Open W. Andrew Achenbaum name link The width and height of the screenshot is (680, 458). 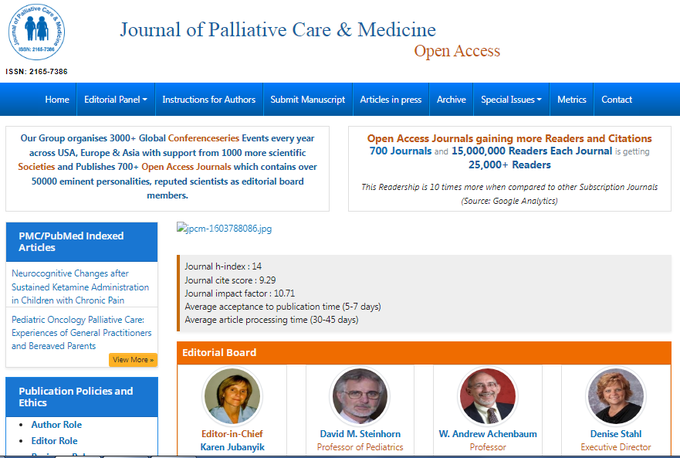tap(488, 434)
